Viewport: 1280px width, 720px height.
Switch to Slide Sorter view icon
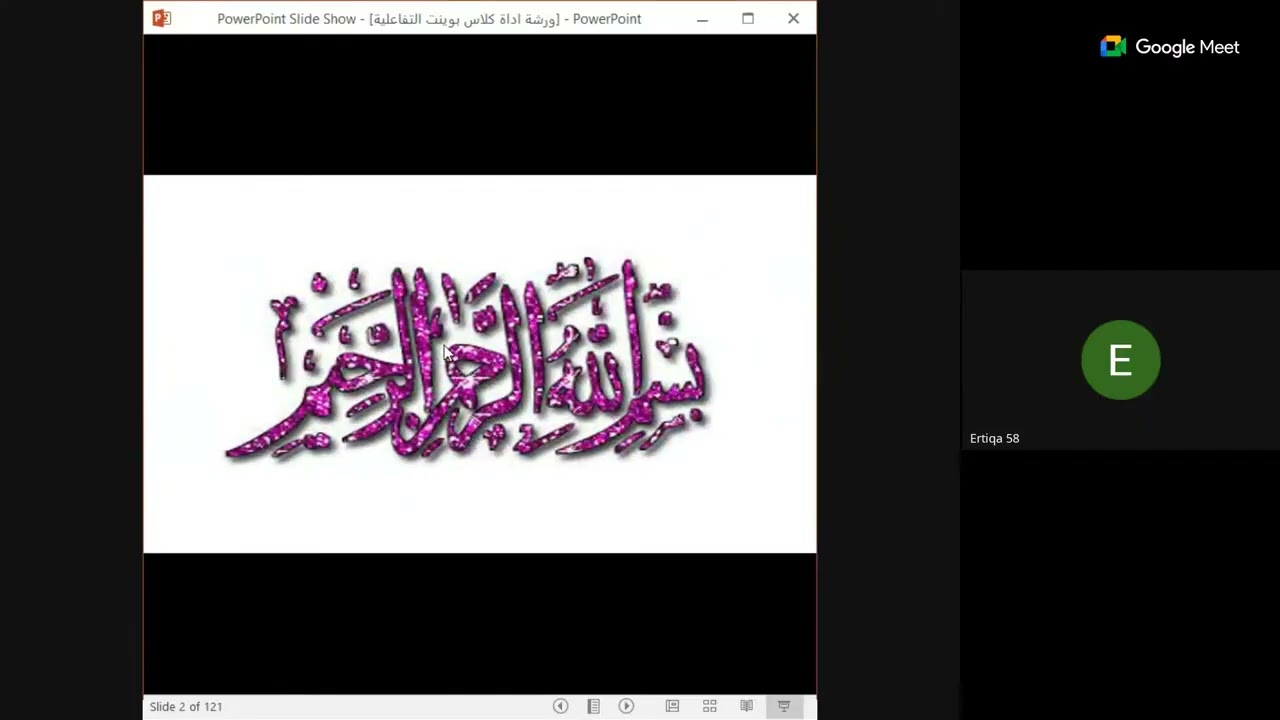point(710,706)
